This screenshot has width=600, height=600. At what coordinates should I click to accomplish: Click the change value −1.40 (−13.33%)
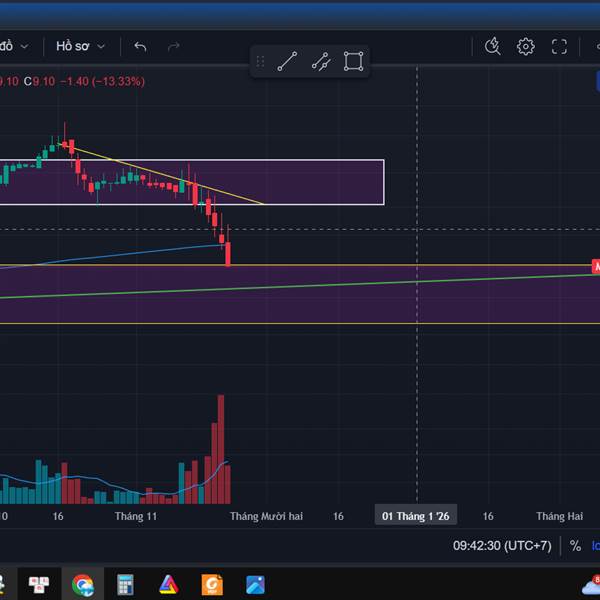[103, 81]
